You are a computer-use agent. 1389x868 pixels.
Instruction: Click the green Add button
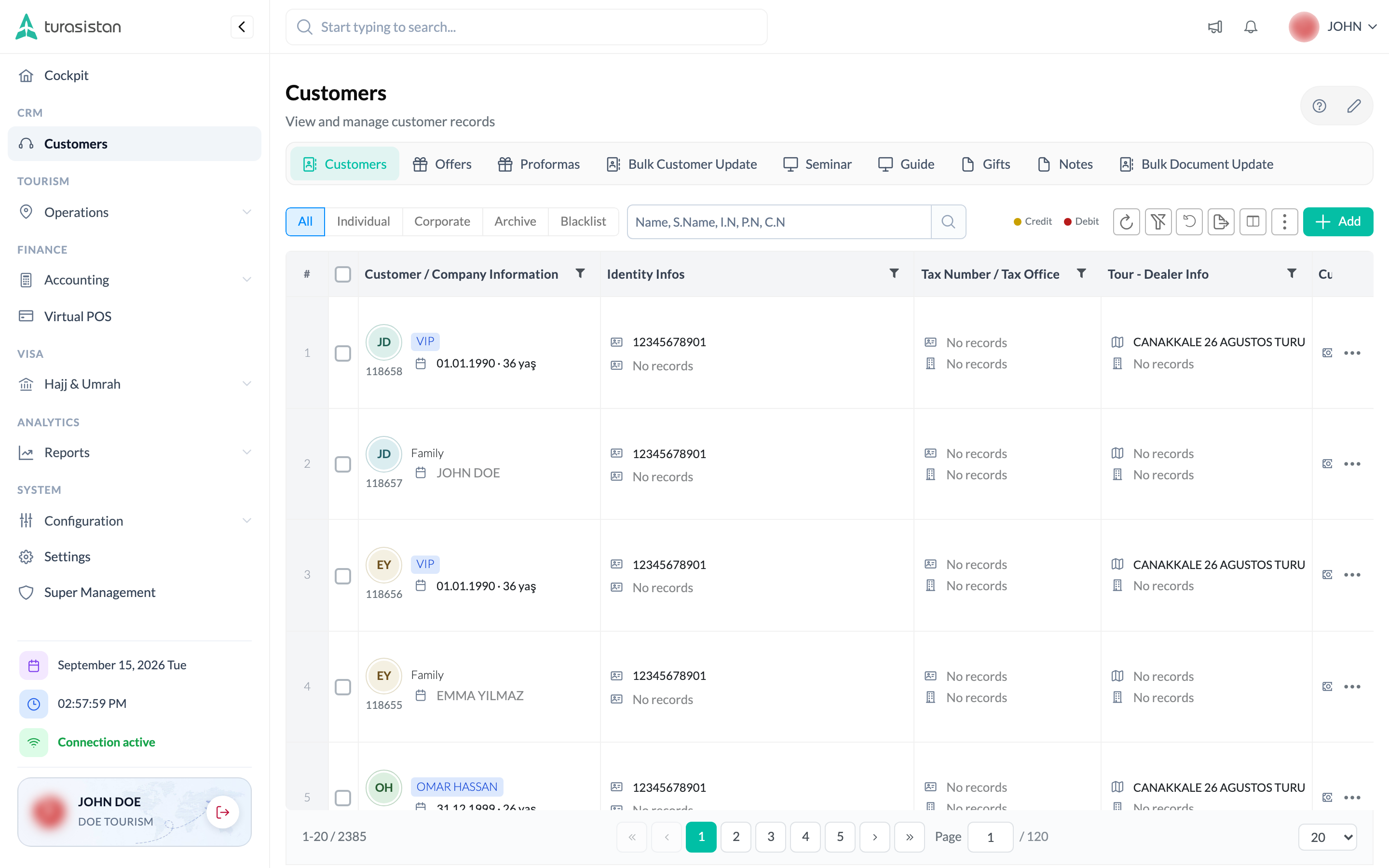click(x=1337, y=222)
